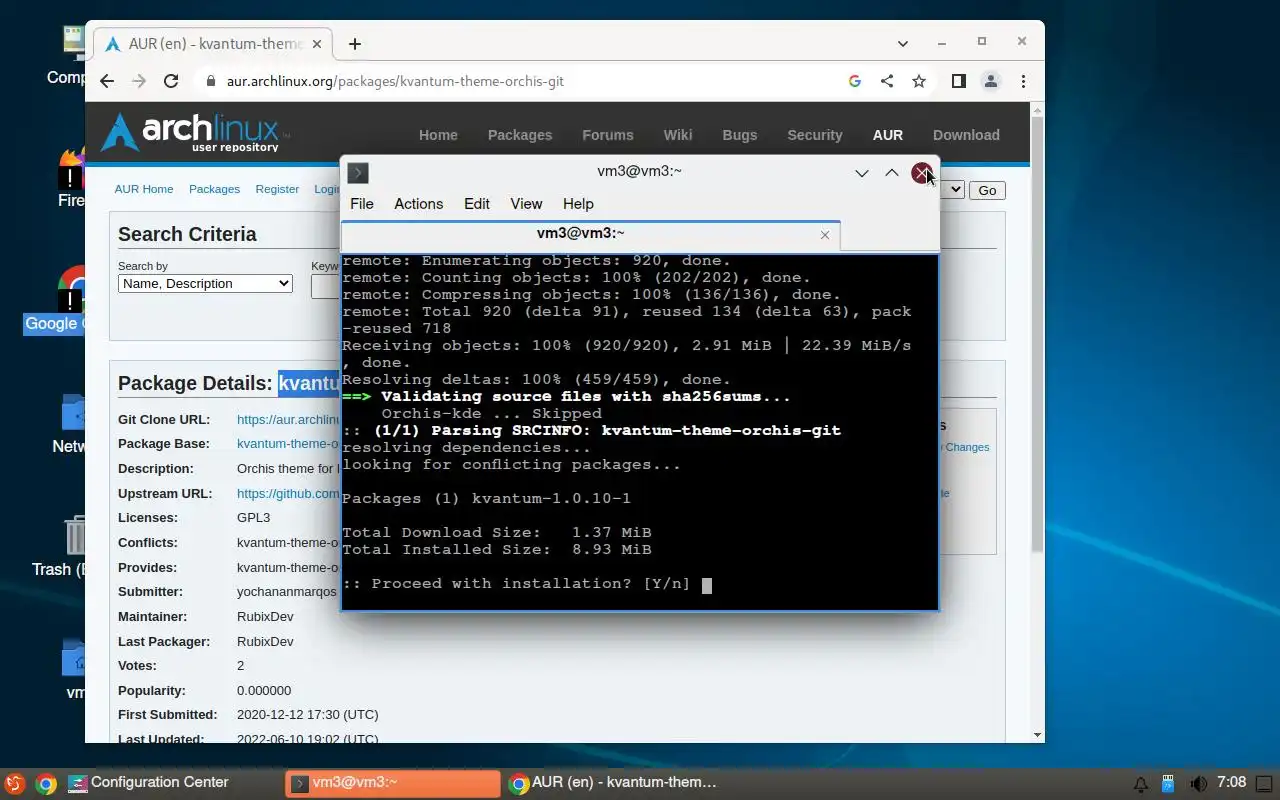Open the Security nav link
Viewport: 1280px width, 800px height.
(x=815, y=135)
